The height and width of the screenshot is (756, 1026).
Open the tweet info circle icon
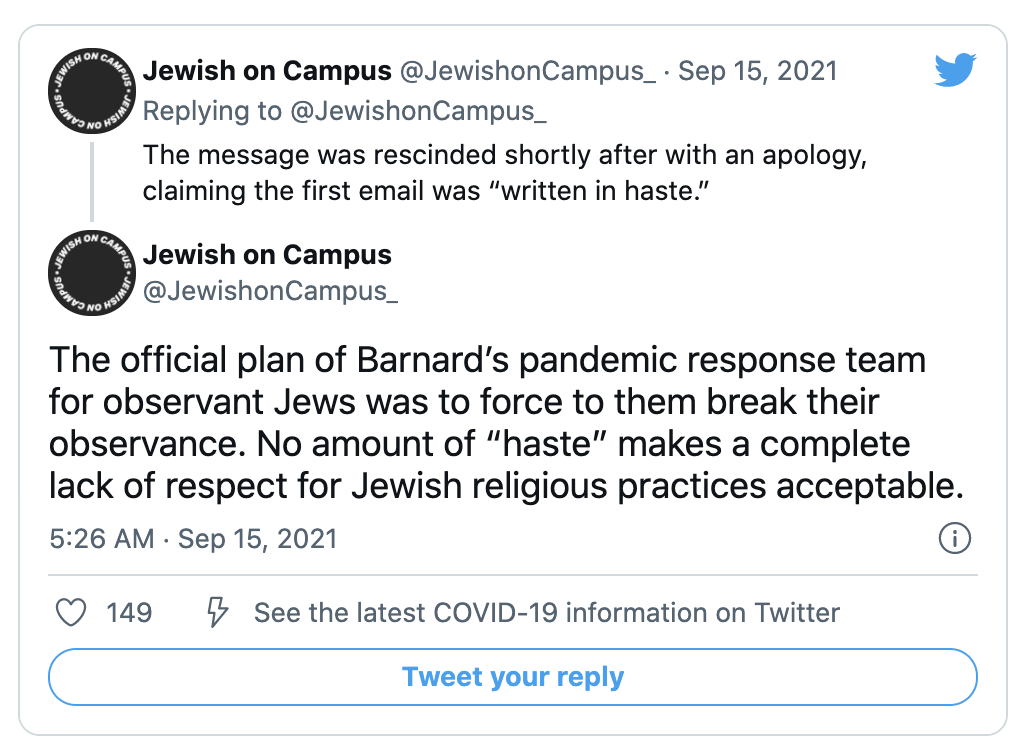click(955, 539)
